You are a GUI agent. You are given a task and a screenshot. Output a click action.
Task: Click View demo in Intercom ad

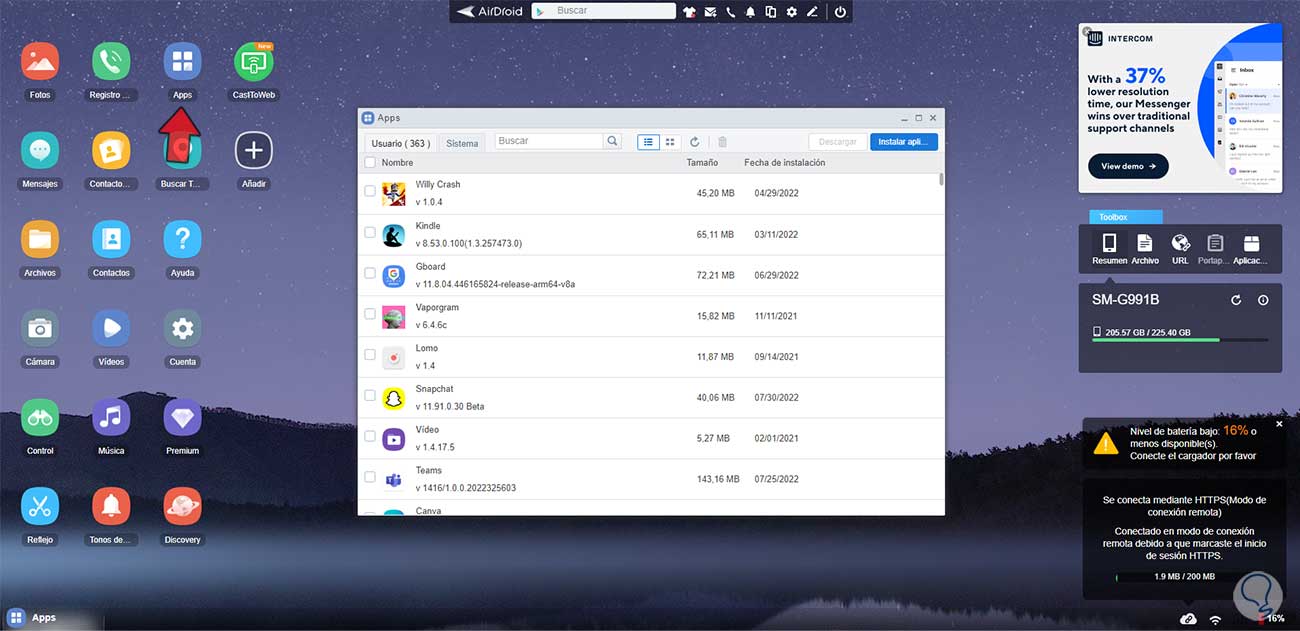pos(1128,166)
